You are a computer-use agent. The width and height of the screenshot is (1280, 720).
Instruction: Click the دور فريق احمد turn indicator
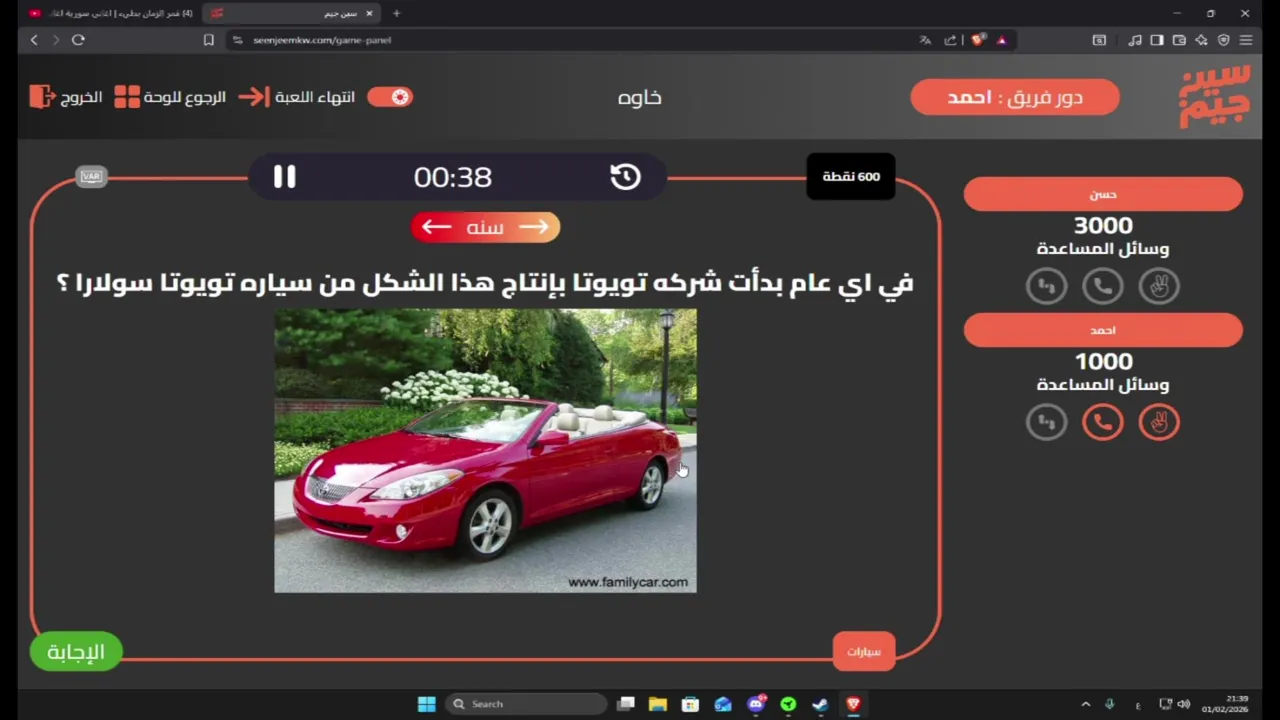pyautogui.click(x=1015, y=97)
